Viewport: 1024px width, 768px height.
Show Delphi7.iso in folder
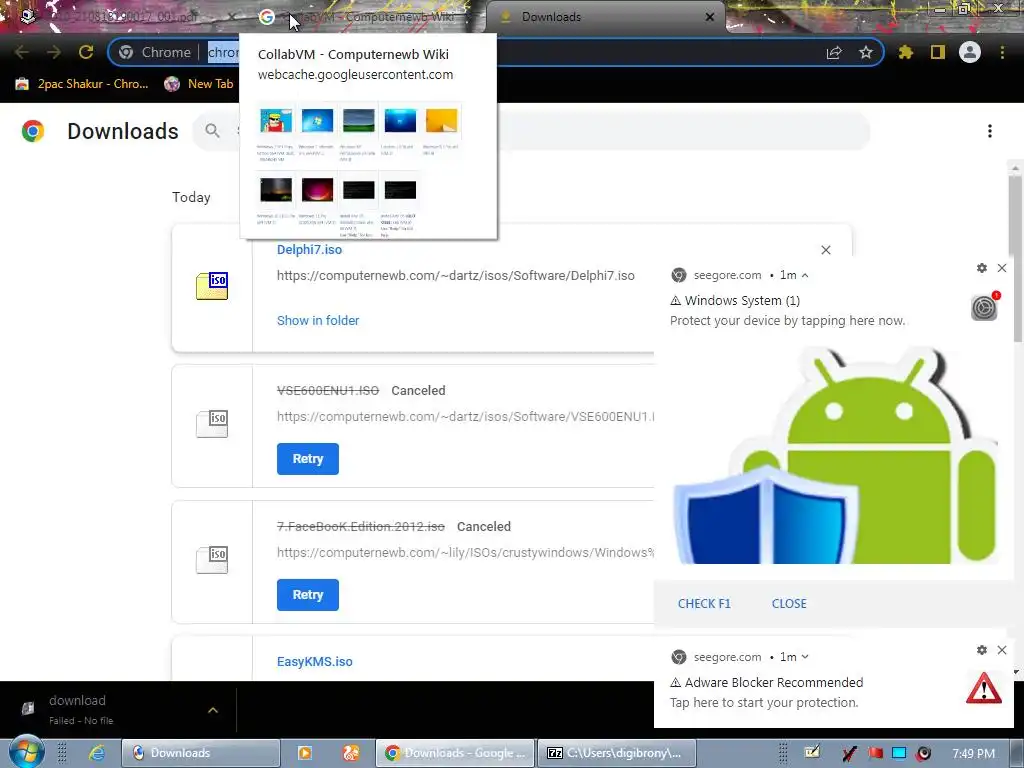pyautogui.click(x=318, y=321)
